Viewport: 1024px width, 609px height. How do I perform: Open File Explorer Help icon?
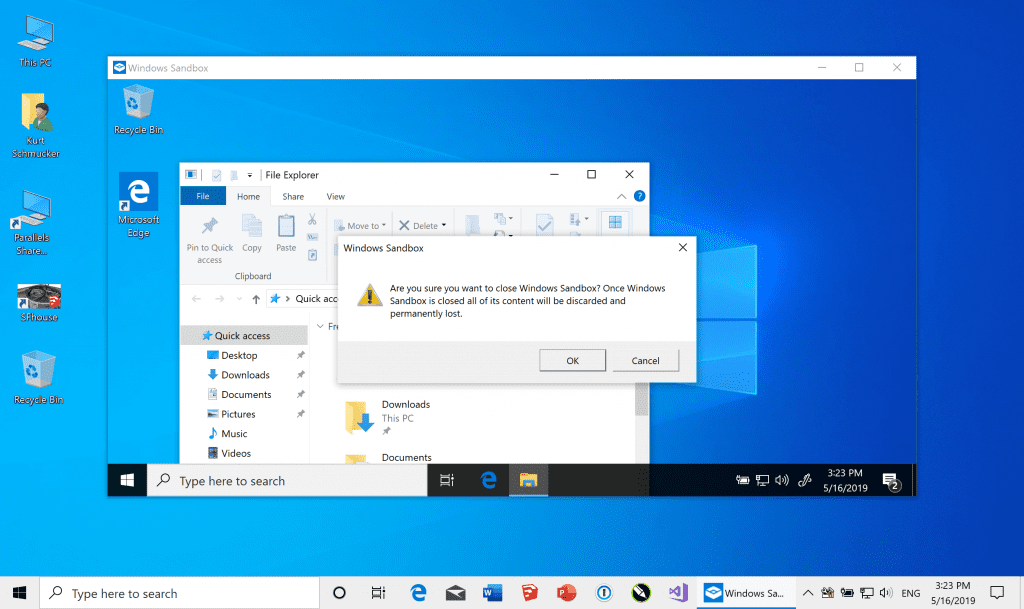click(x=639, y=196)
